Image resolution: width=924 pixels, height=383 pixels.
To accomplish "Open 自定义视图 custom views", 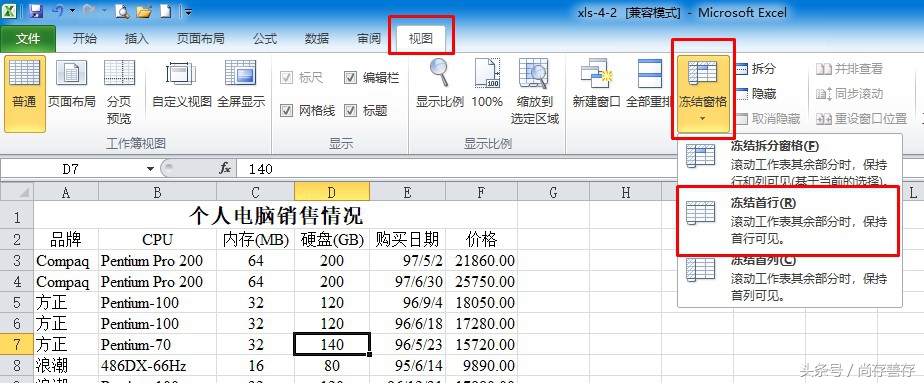I will pos(182,84).
